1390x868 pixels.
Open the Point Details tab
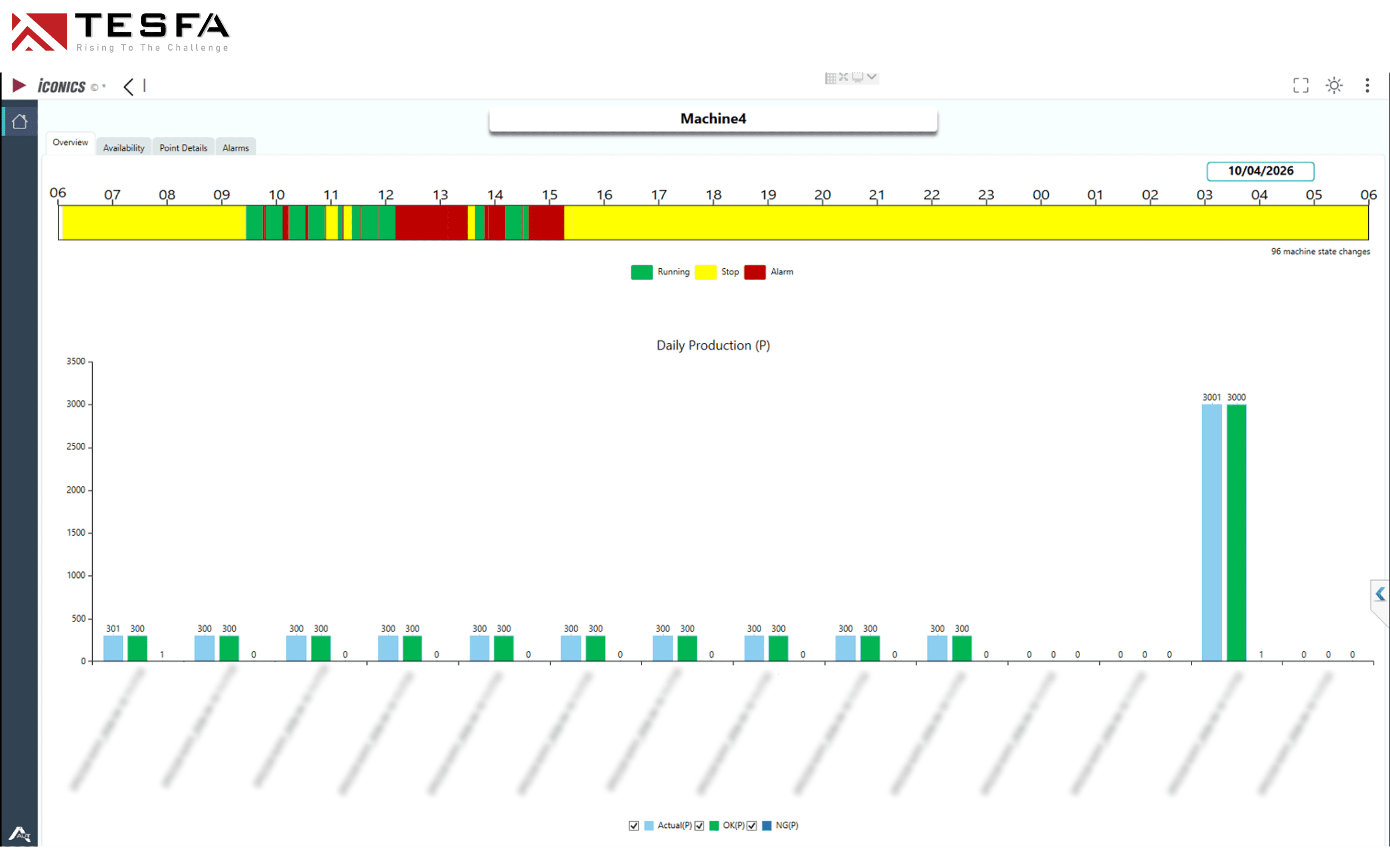pyautogui.click(x=183, y=147)
